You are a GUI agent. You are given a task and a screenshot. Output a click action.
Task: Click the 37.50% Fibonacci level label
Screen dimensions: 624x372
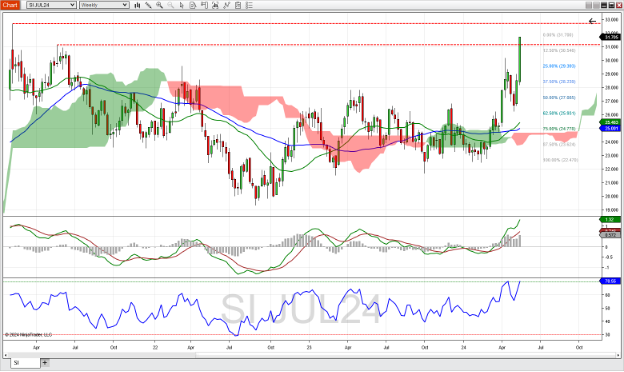click(x=559, y=82)
